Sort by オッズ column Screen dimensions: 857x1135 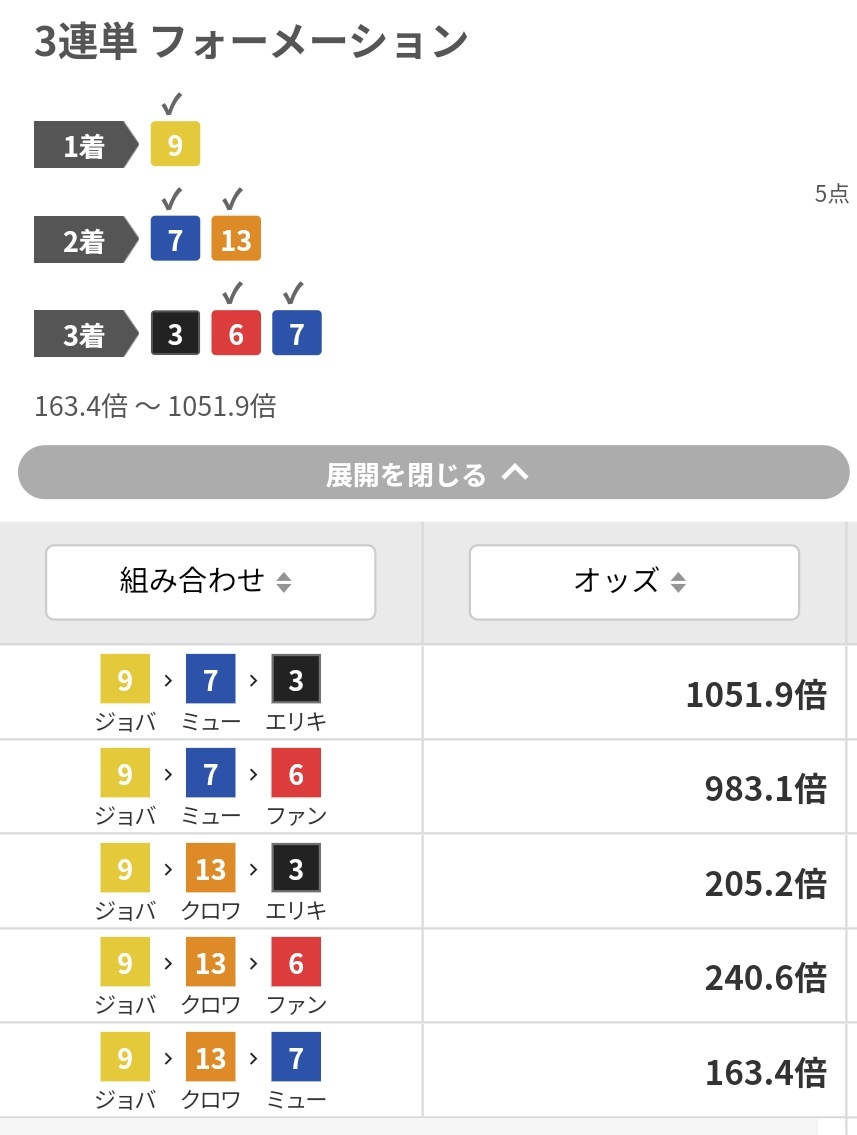[x=634, y=582]
